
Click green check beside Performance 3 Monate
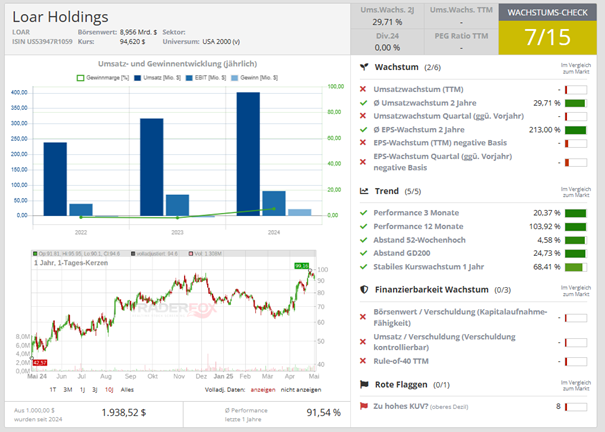pos(363,213)
